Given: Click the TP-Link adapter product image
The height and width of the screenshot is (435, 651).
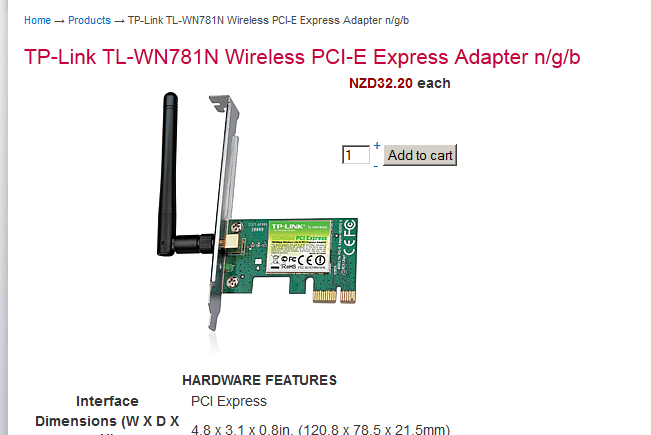Looking at the screenshot, I should tap(257, 213).
